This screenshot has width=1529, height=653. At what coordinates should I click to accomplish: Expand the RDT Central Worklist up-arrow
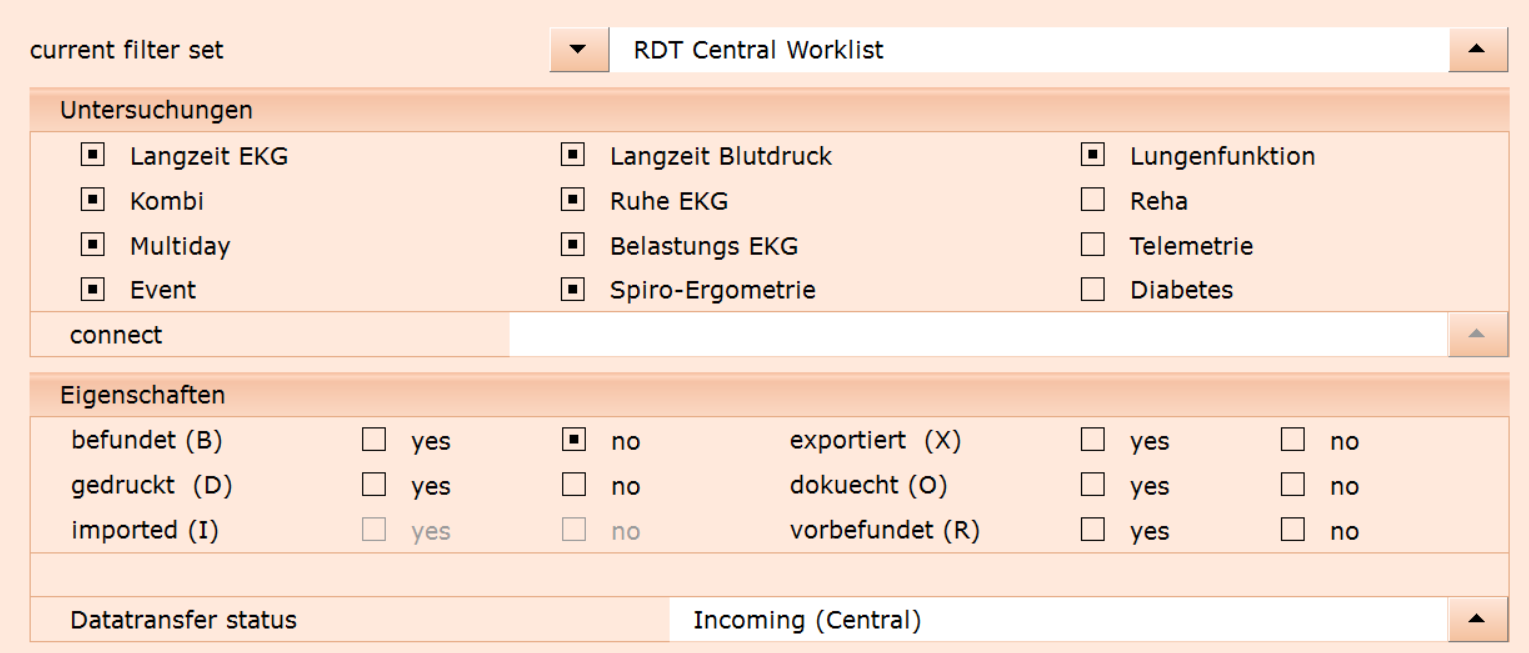click(x=1478, y=49)
